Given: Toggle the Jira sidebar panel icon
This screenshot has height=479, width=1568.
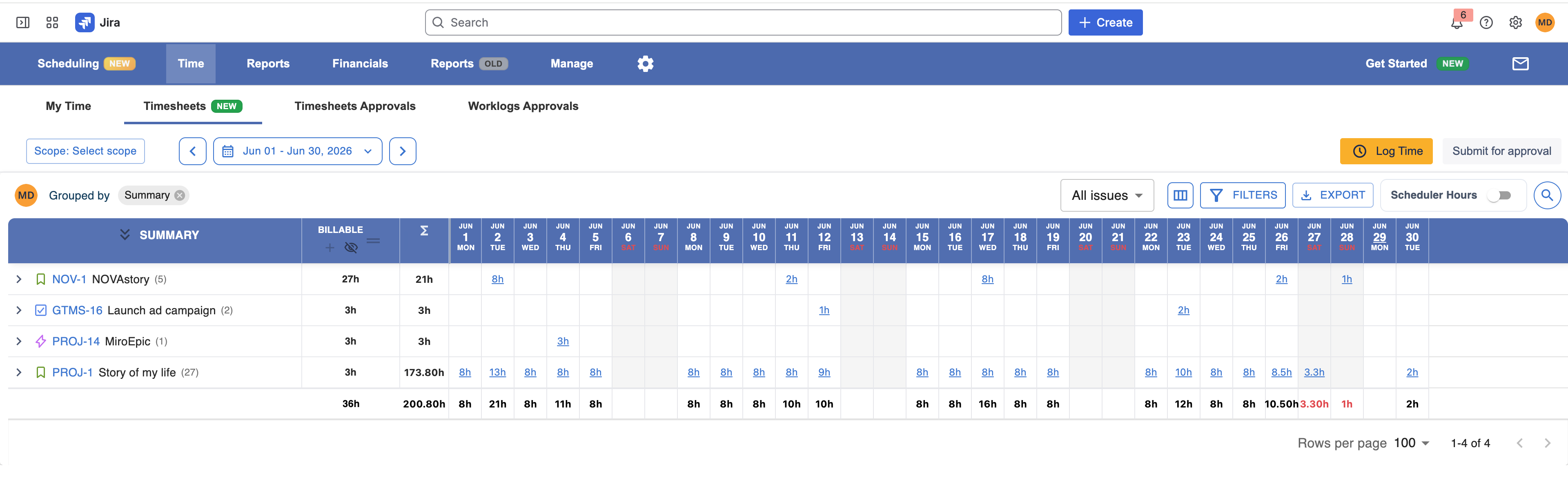Looking at the screenshot, I should pos(22,22).
